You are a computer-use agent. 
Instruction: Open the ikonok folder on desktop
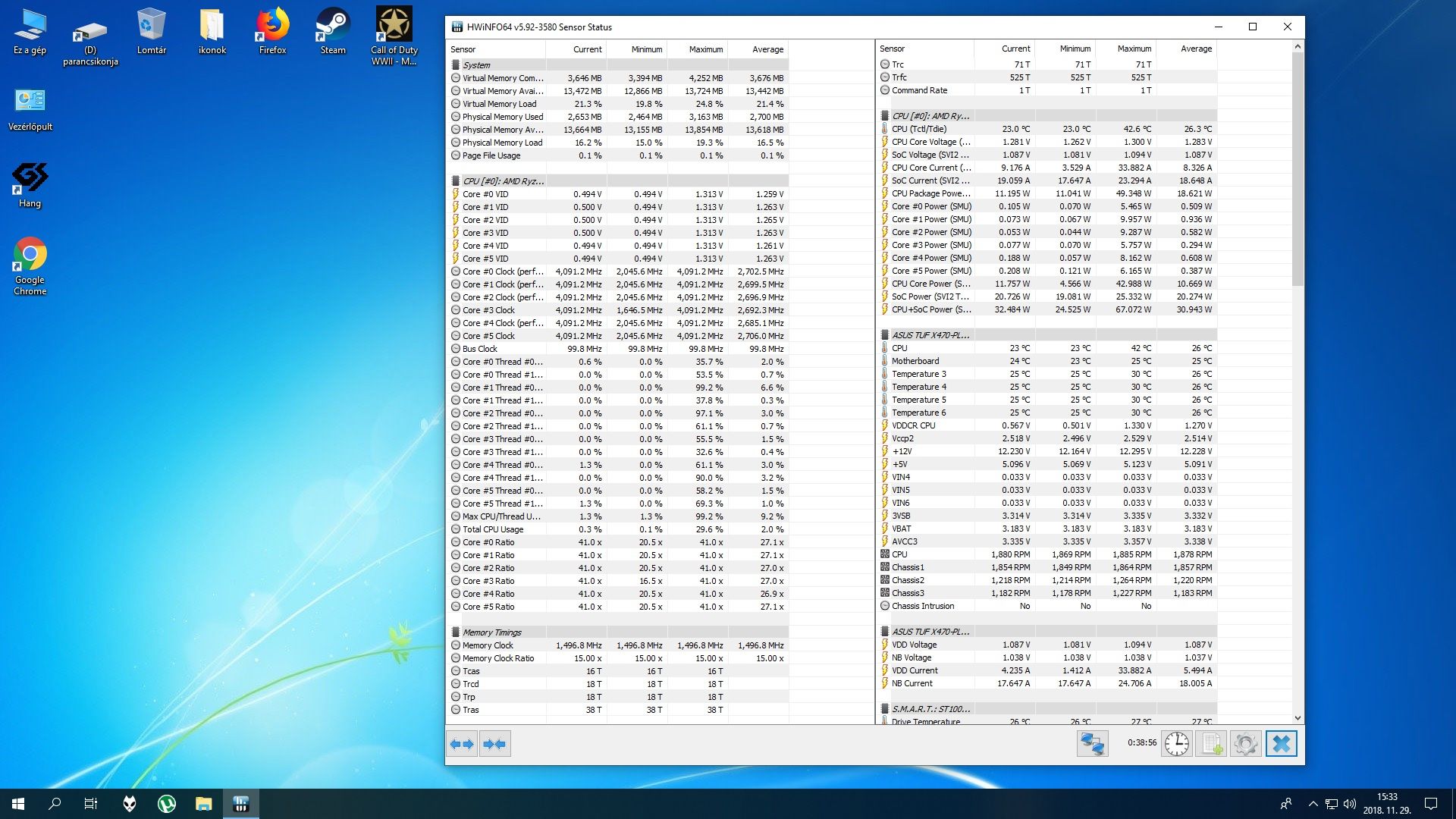pos(212,32)
